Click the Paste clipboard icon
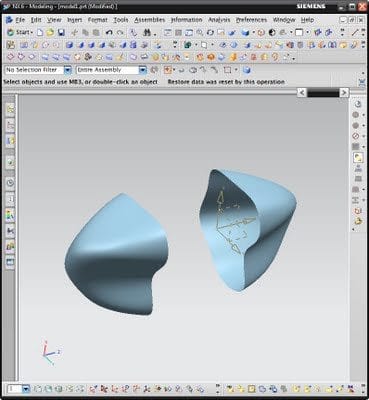 coord(96,32)
